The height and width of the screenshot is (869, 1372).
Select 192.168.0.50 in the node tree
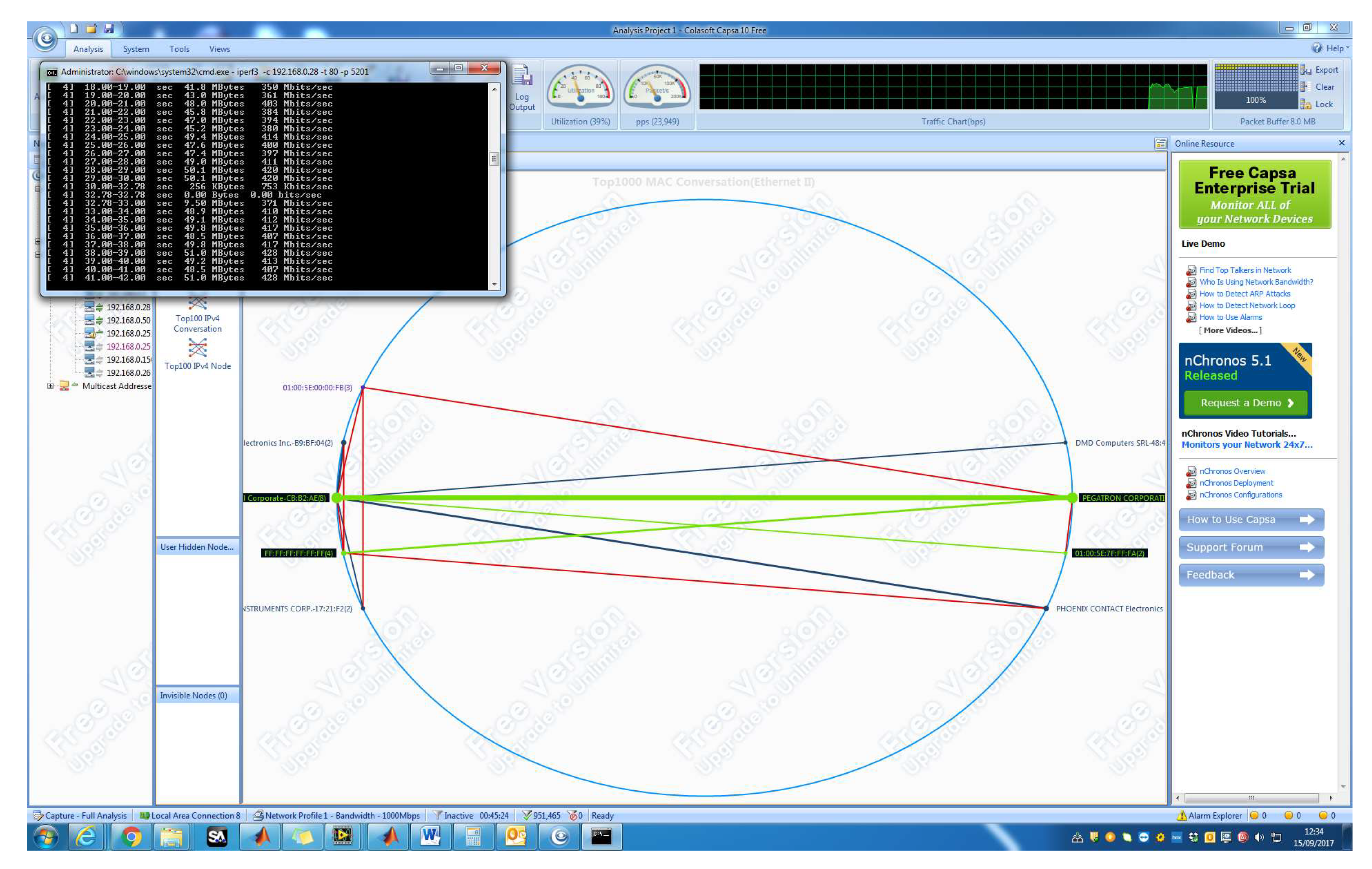pyautogui.click(x=128, y=320)
